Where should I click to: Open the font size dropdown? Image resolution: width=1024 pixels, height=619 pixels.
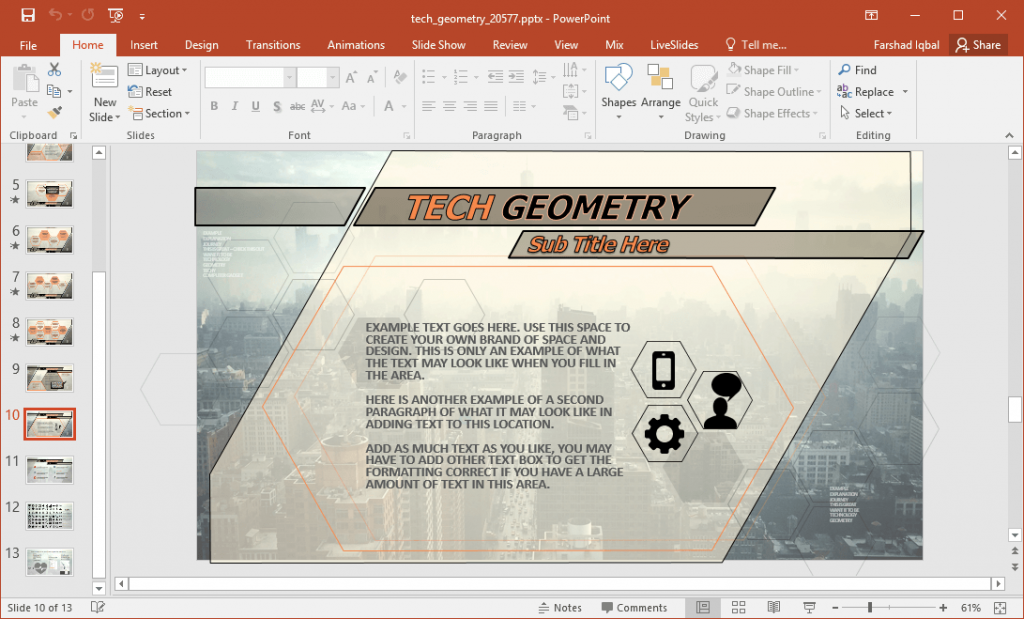332,76
